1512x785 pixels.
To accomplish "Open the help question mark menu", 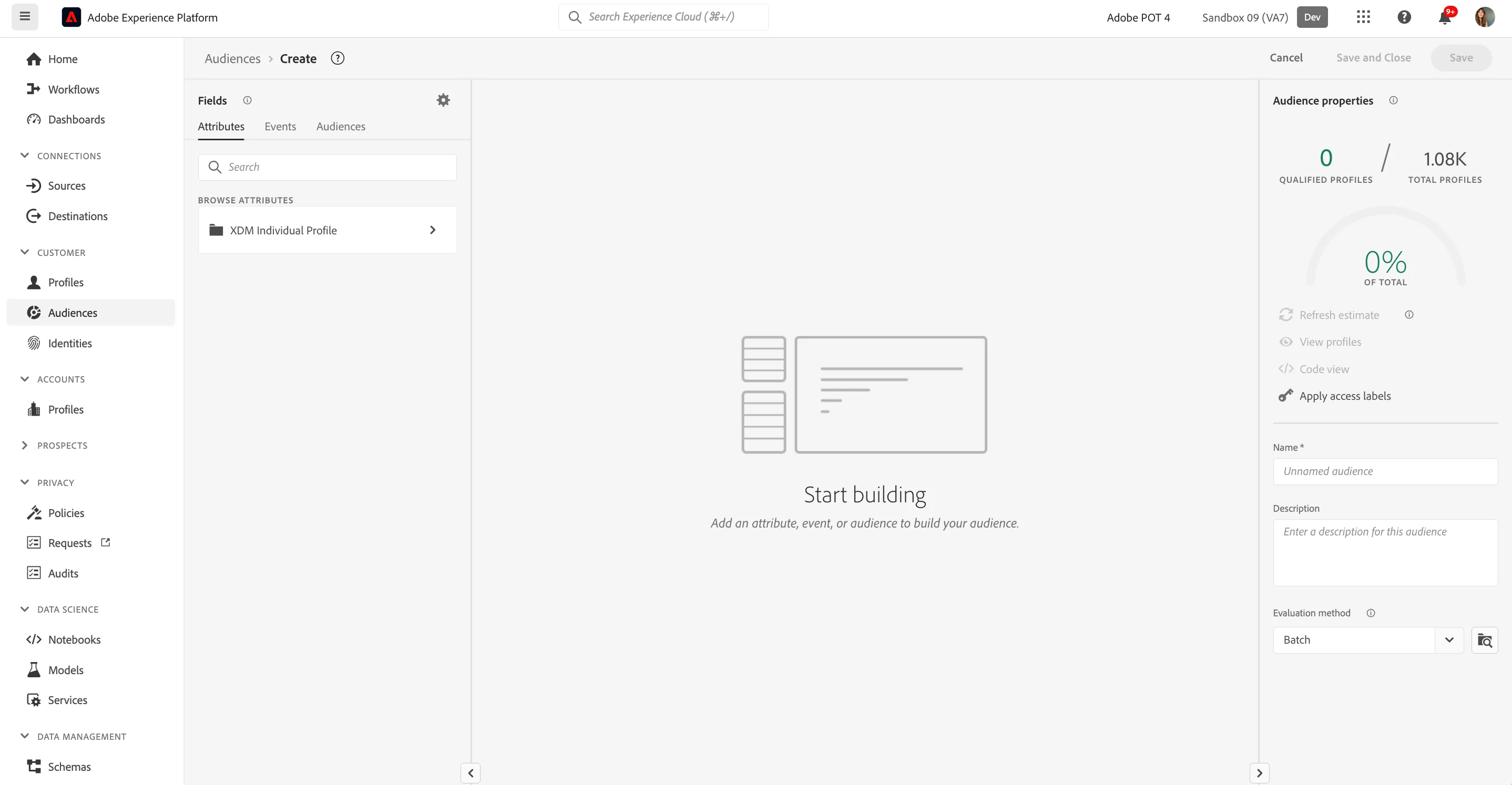I will [1403, 17].
